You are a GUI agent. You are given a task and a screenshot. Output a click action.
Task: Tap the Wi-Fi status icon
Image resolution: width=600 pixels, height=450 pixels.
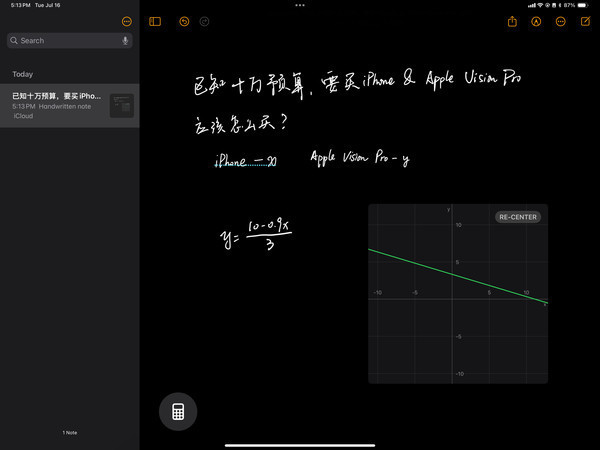click(x=540, y=5)
